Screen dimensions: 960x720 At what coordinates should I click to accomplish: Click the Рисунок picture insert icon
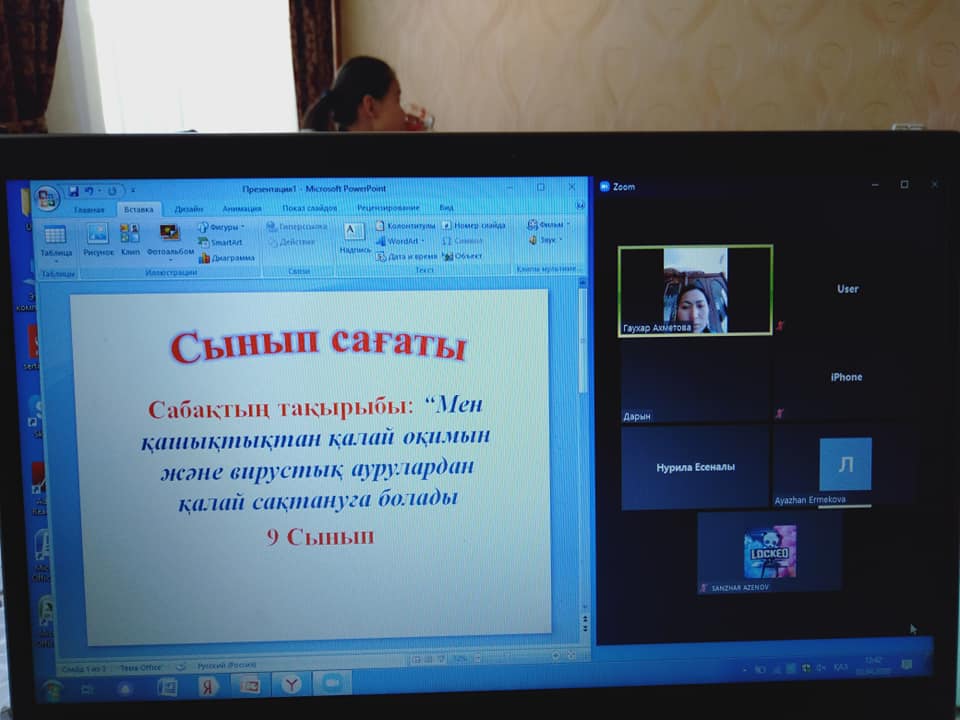click(x=98, y=240)
